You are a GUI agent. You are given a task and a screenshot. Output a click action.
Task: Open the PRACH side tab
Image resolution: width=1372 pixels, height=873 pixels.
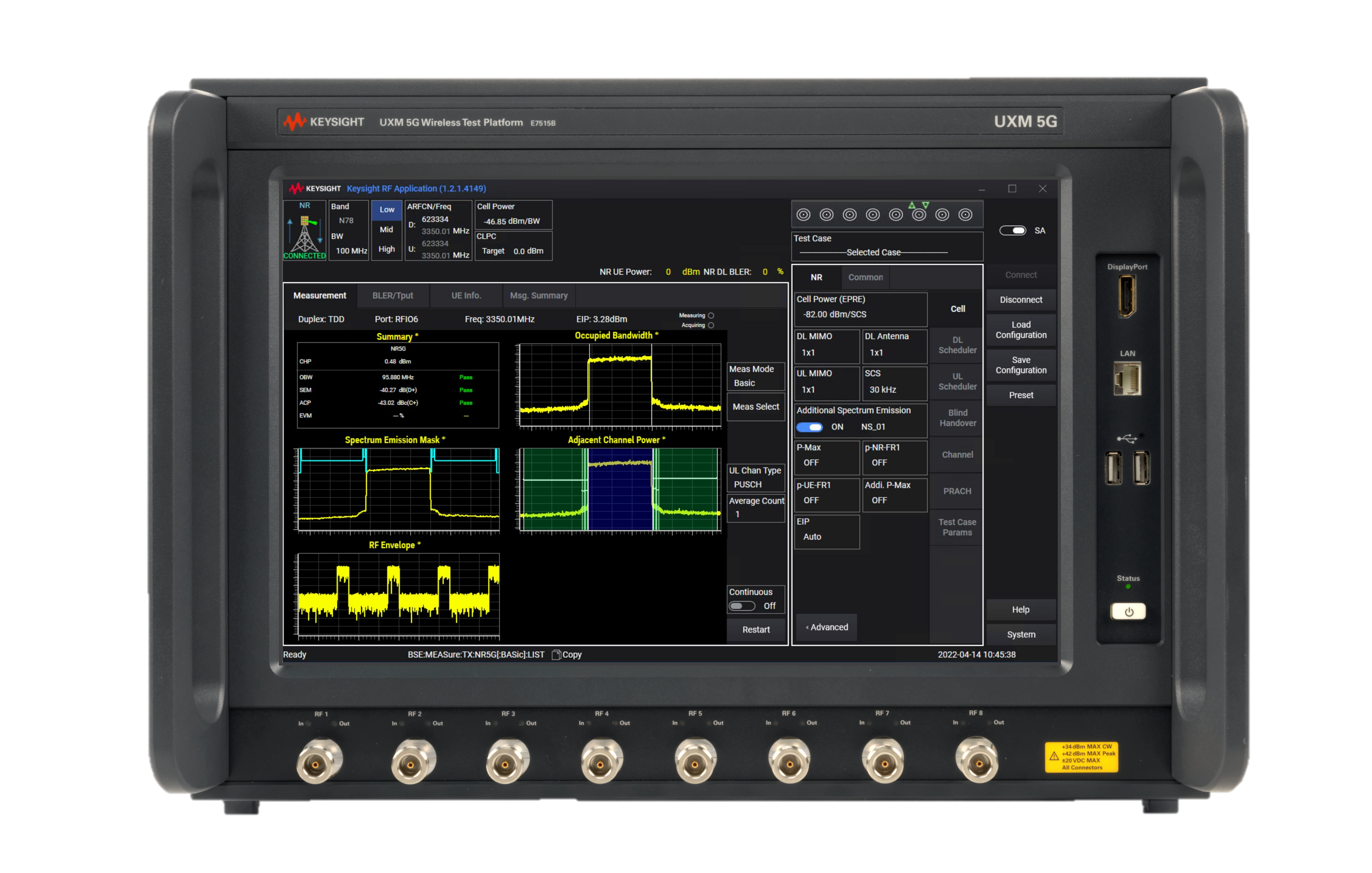point(957,491)
